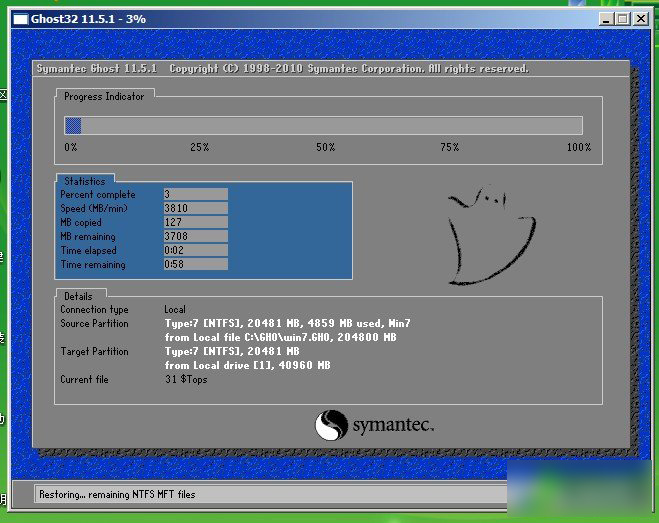Click the Percent complete value 3
Image resolution: width=659 pixels, height=523 pixels.
[x=196, y=194]
